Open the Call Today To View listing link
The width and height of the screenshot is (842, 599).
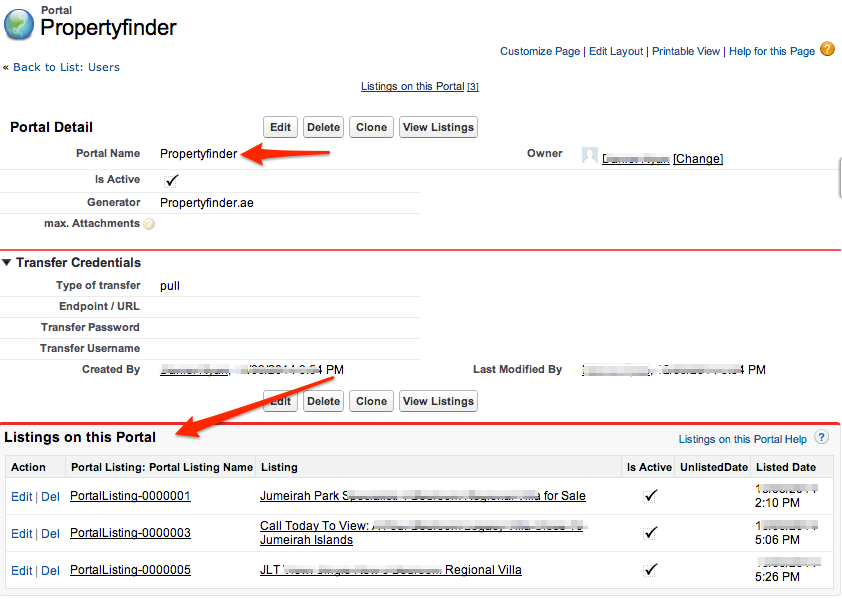click(422, 533)
